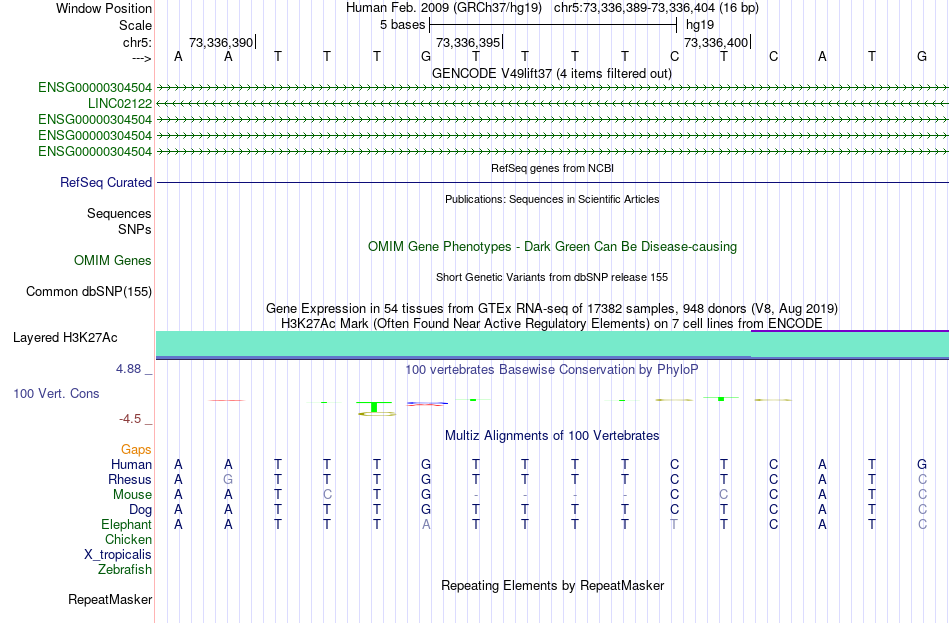Click the orange Gaps label
Viewport: 950px width, 623px height.
click(136, 450)
